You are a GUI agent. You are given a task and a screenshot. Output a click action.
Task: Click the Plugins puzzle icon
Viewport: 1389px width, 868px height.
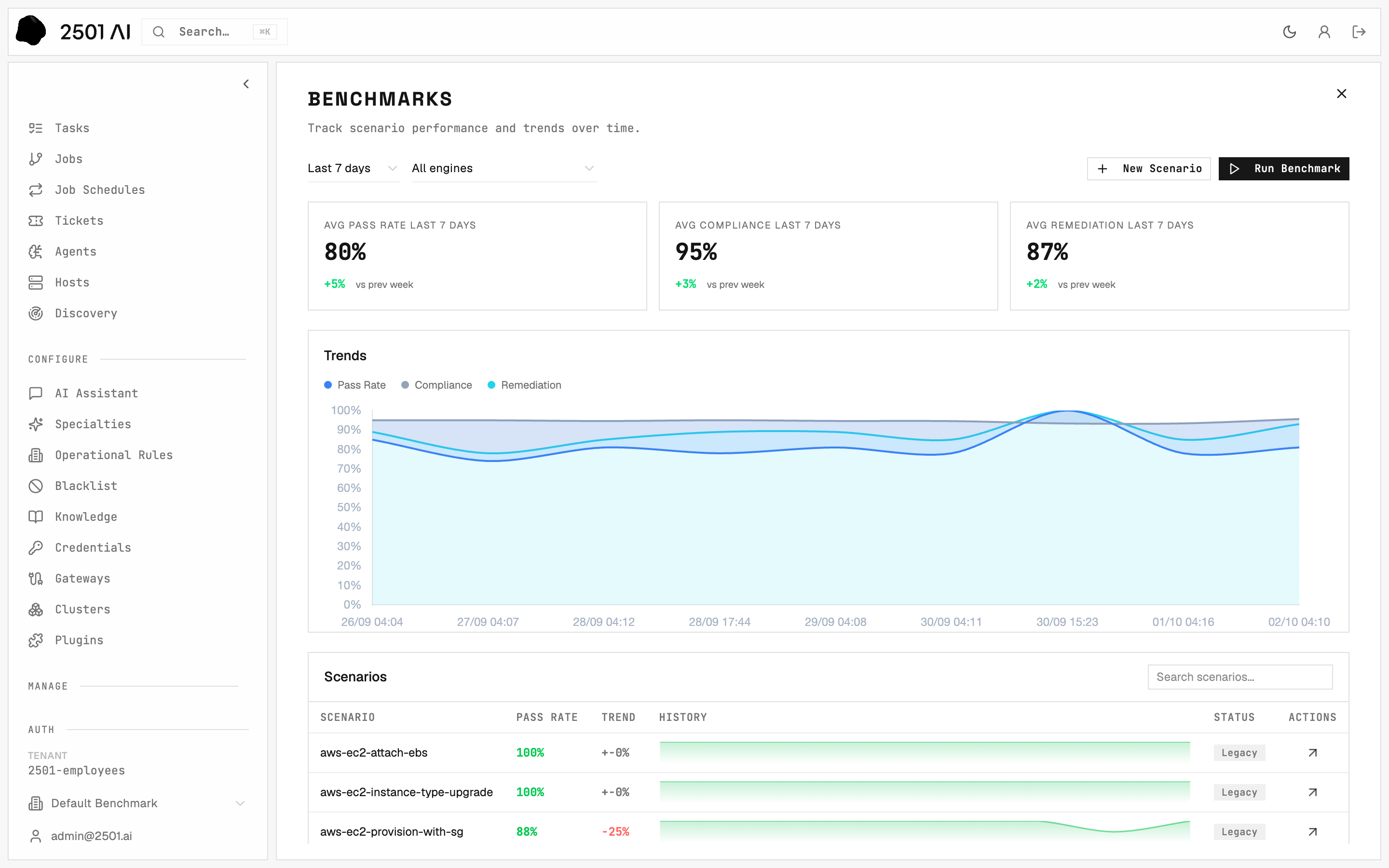pyautogui.click(x=36, y=640)
